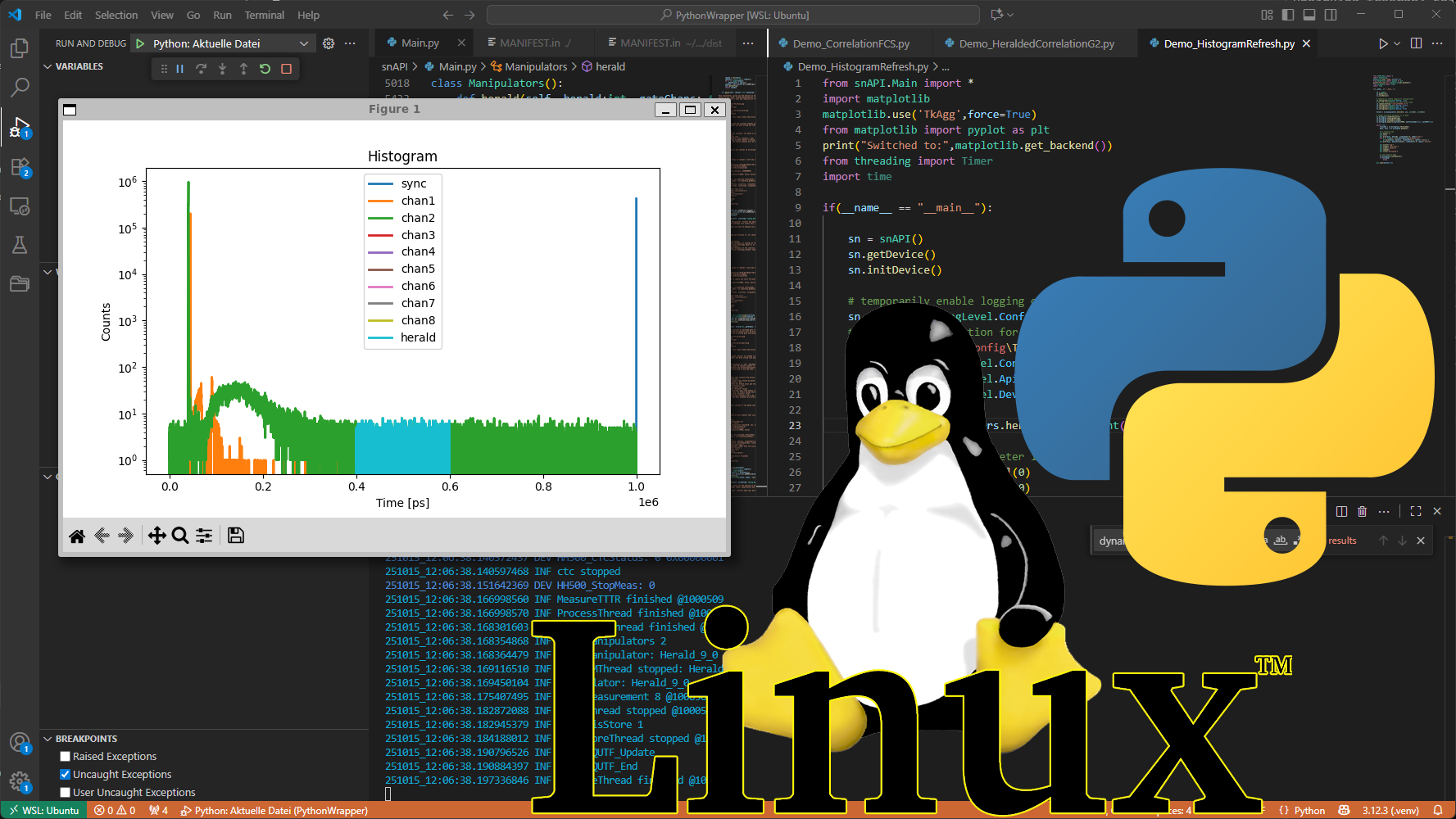Switch to Demo_CorrelationFCS.py tab
The width and height of the screenshot is (1456, 819).
click(850, 43)
